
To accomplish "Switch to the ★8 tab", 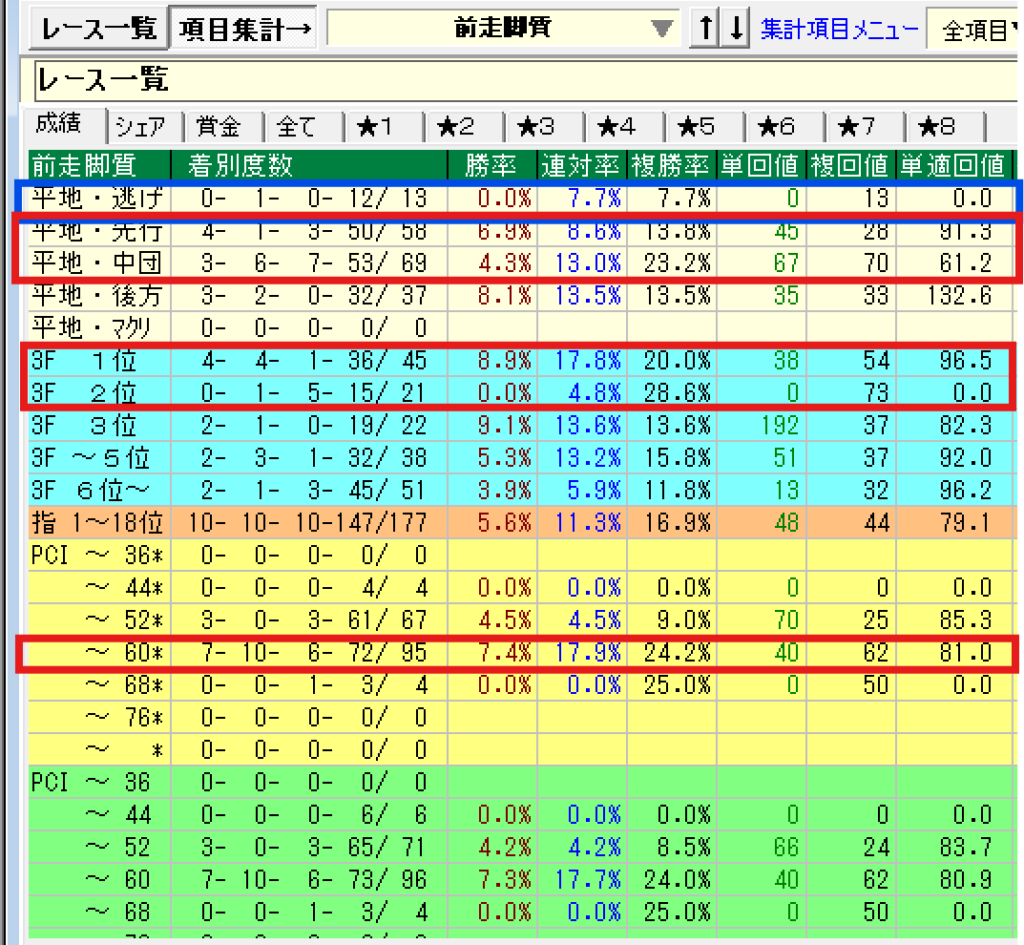I will [936, 126].
